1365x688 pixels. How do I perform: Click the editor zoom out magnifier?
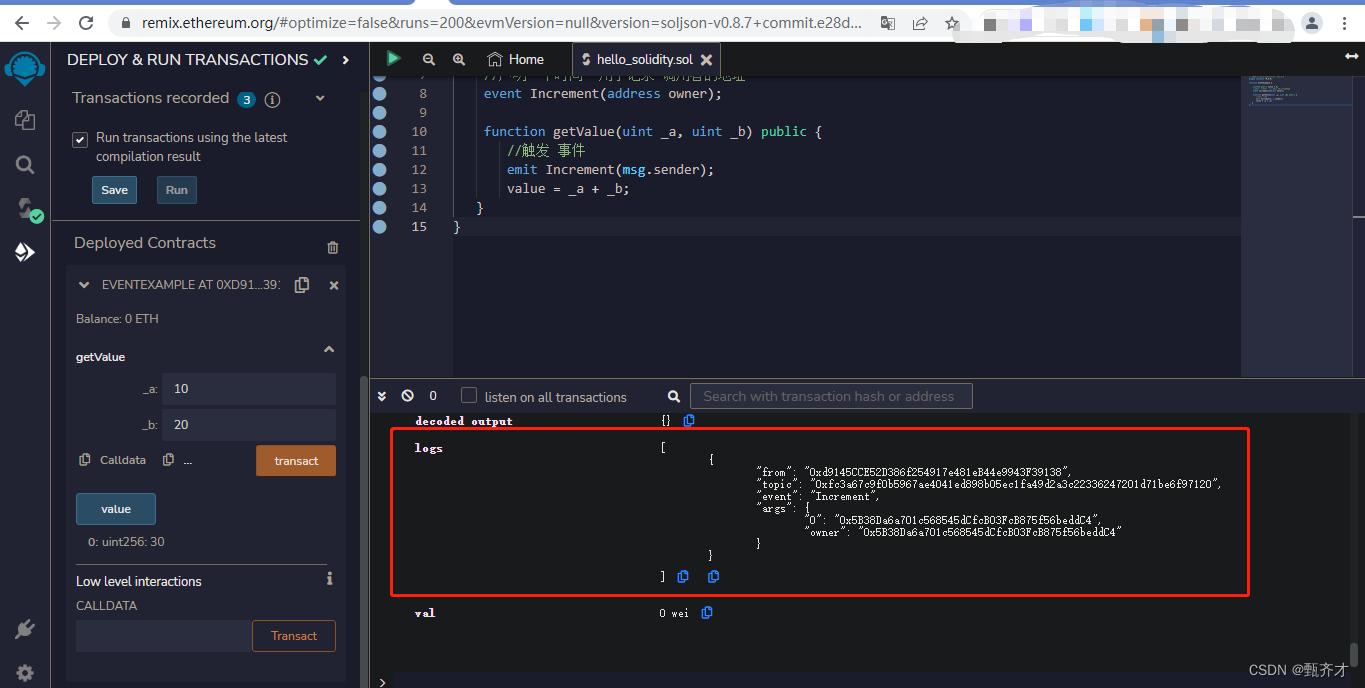coord(429,60)
